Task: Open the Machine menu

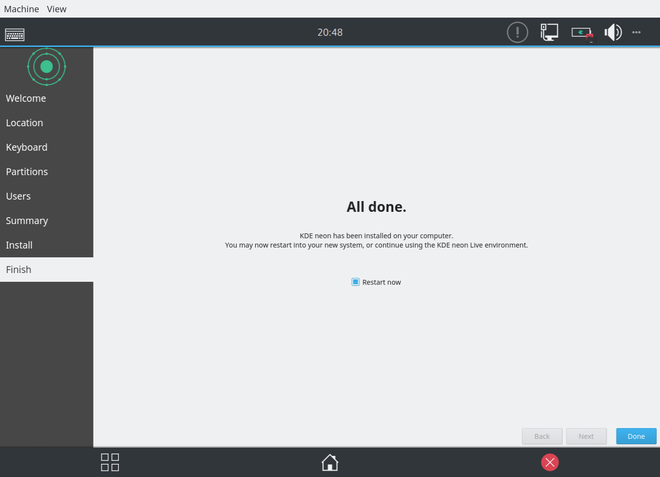Action: [x=21, y=8]
